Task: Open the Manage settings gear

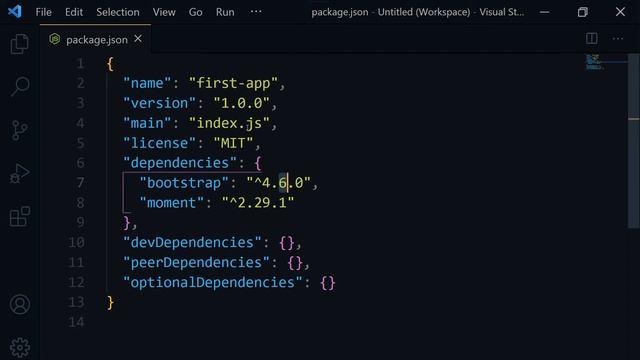Action: 20,348
